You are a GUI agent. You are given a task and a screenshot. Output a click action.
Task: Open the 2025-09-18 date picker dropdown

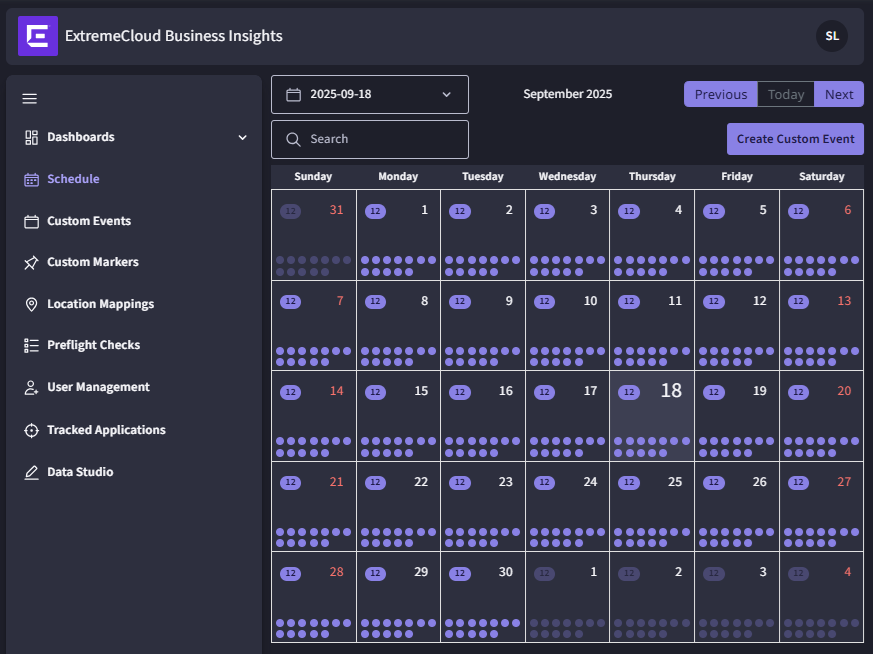[x=369, y=94]
